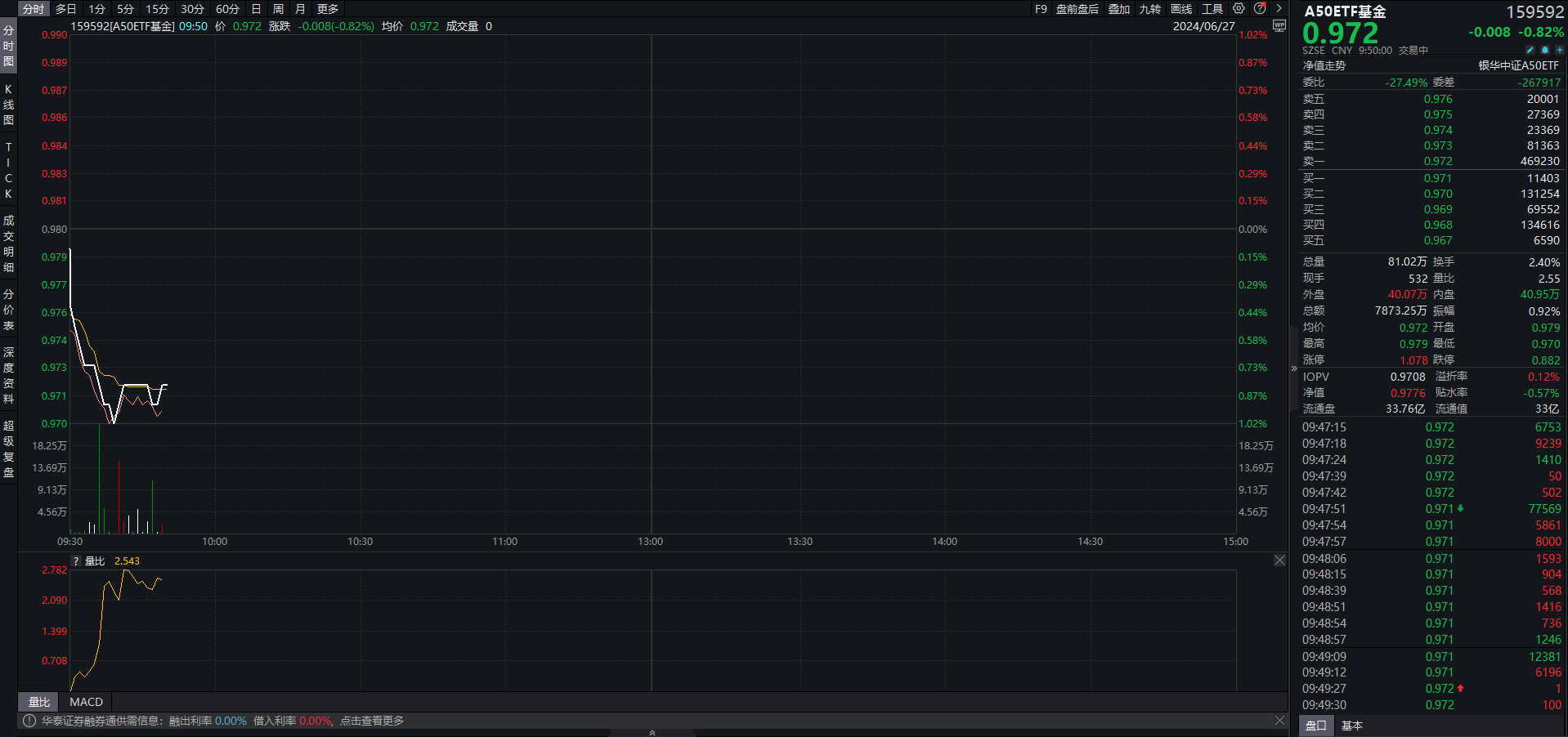Expand the 更多 periods dropdown
This screenshot has width=1568, height=737.
click(328, 9)
